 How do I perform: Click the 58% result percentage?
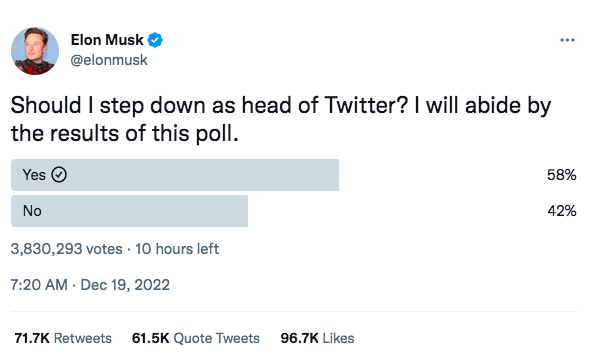pyautogui.click(x=562, y=175)
